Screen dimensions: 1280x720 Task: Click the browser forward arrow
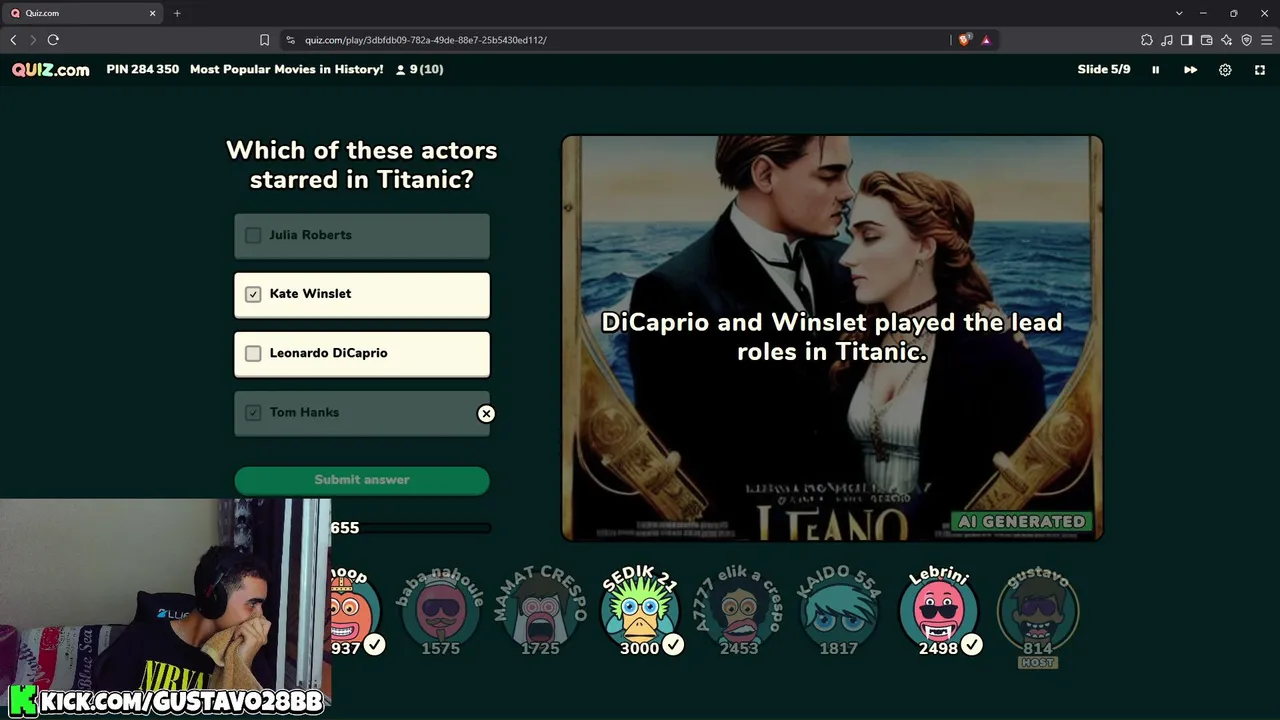[33, 40]
